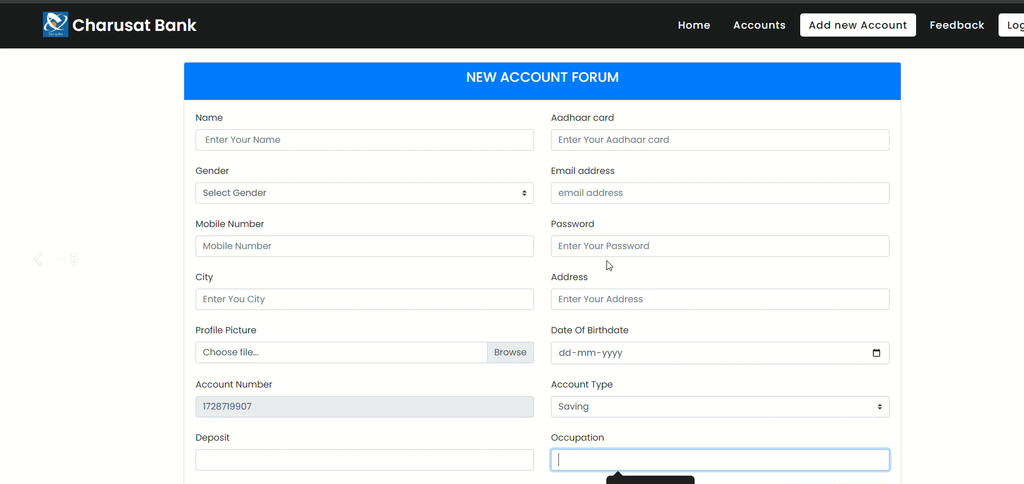Focus the email address input
Viewport: 1024px width, 484px height.
point(720,193)
